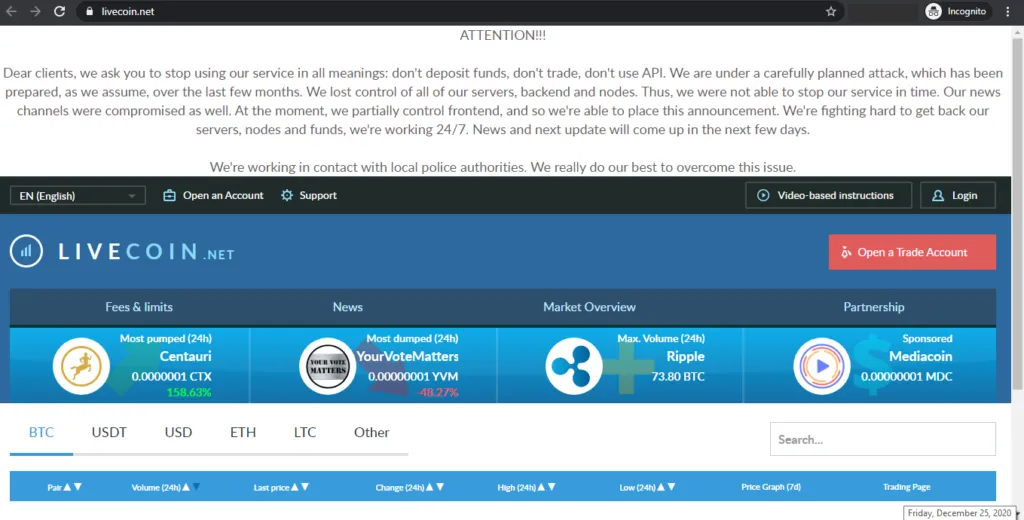Viewport: 1024px width, 520px height.
Task: Open the Partnership menu item
Action: pos(874,307)
